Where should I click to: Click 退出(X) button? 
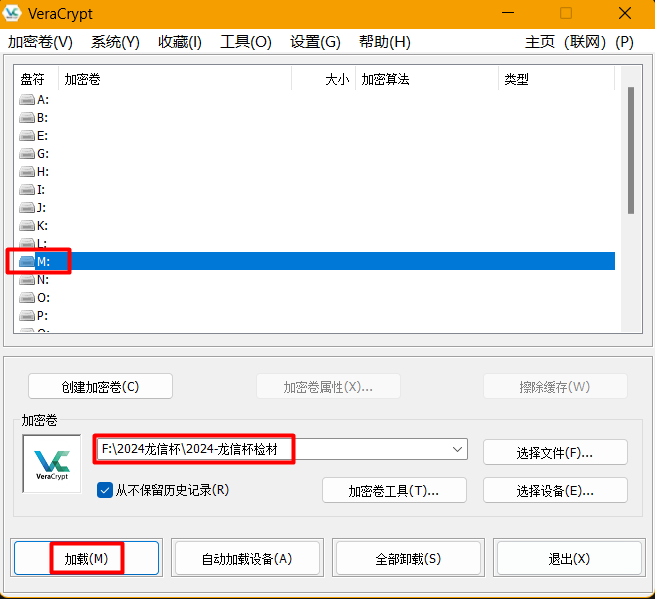(x=569, y=558)
